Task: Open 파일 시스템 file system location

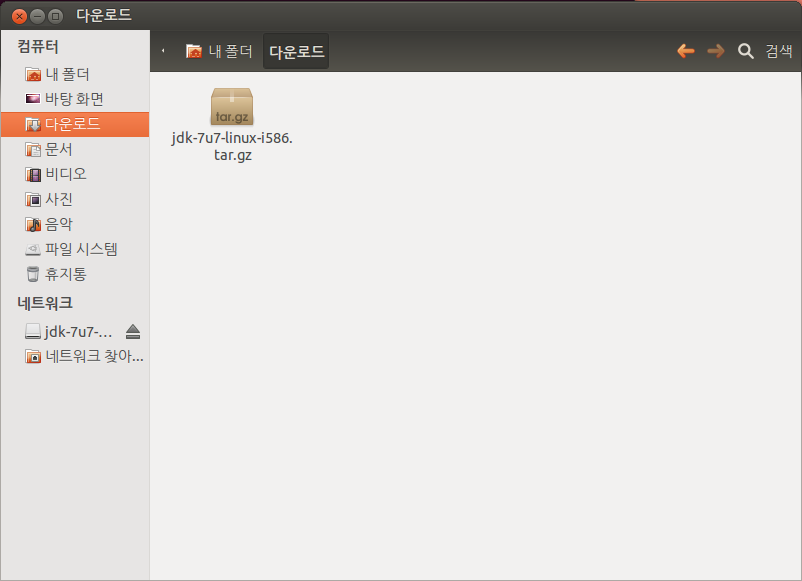Action: click(x=80, y=249)
